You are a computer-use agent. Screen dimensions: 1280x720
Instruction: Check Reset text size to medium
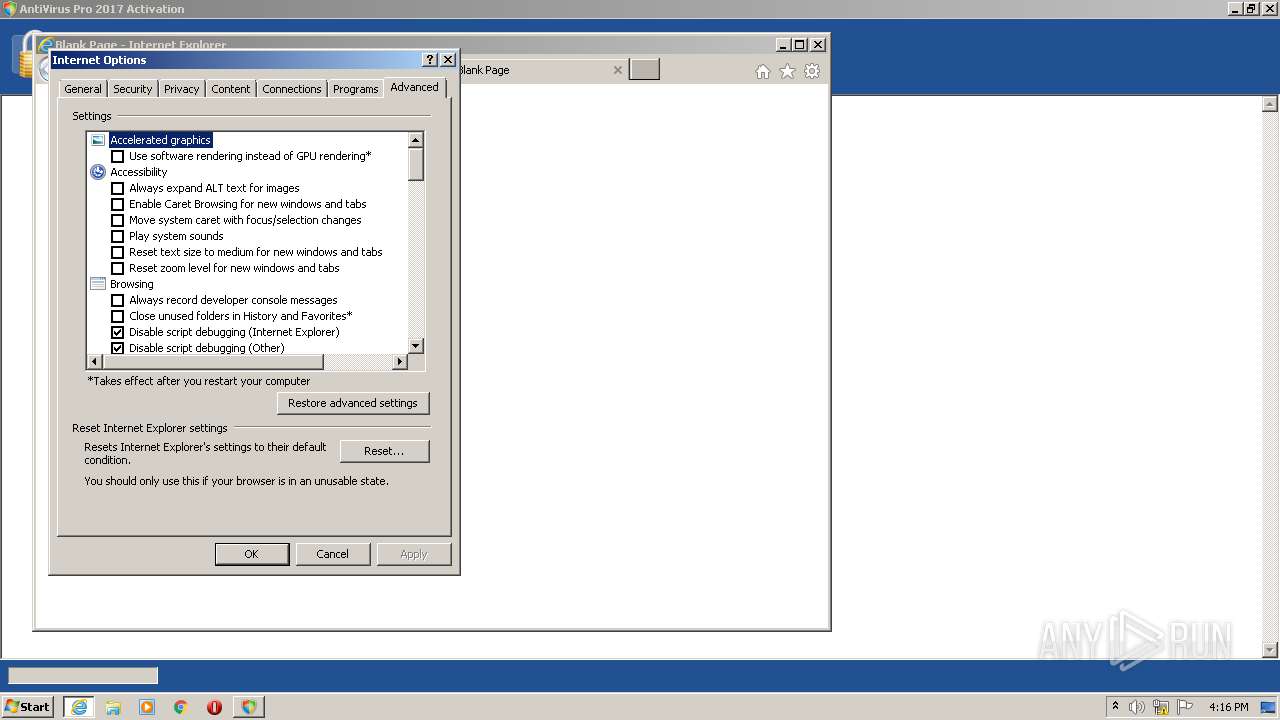click(117, 252)
